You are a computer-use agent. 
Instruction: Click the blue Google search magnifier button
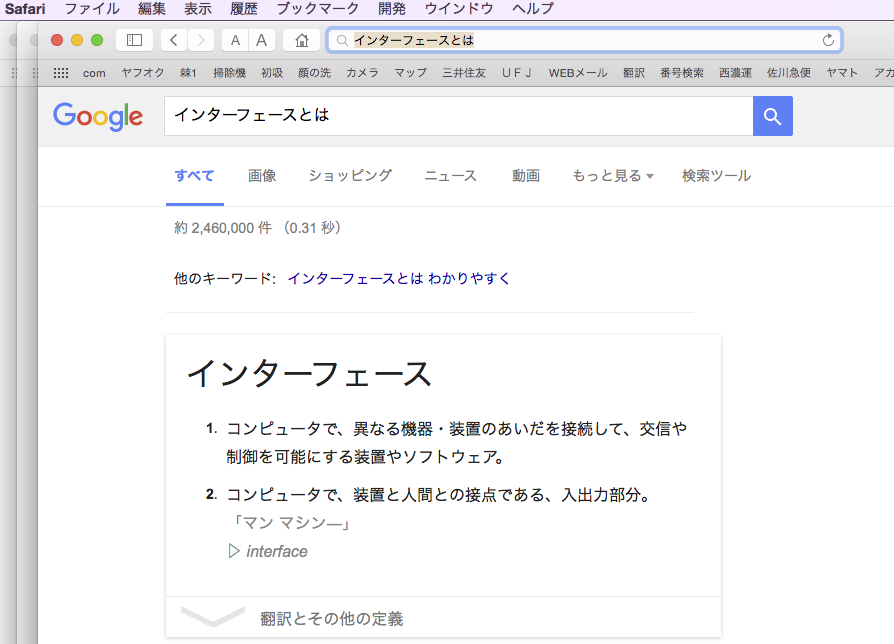click(x=773, y=116)
